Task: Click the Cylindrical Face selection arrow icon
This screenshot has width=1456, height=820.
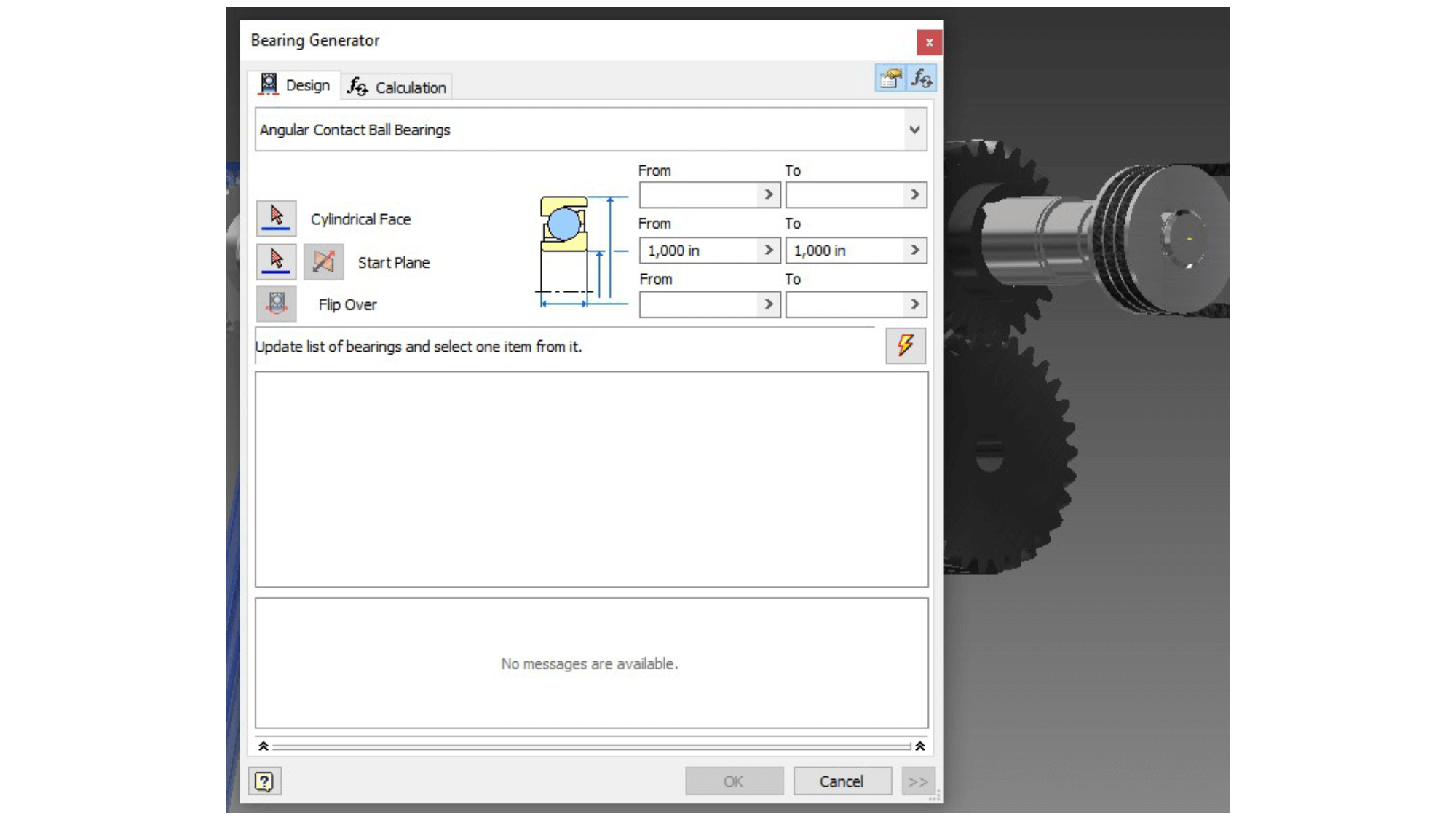Action: point(276,218)
